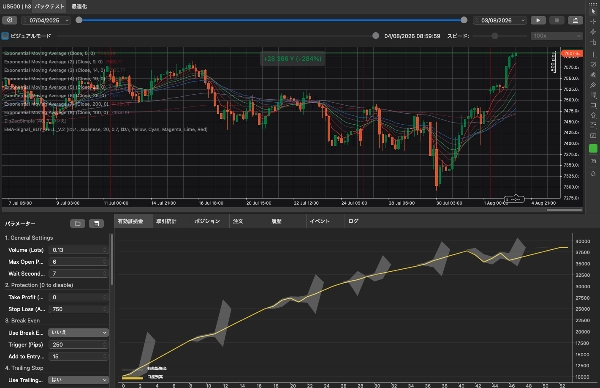The width and height of the screenshot is (600, 388).
Task: Open the Use Trailing Stop dropdown
Action: [78, 380]
